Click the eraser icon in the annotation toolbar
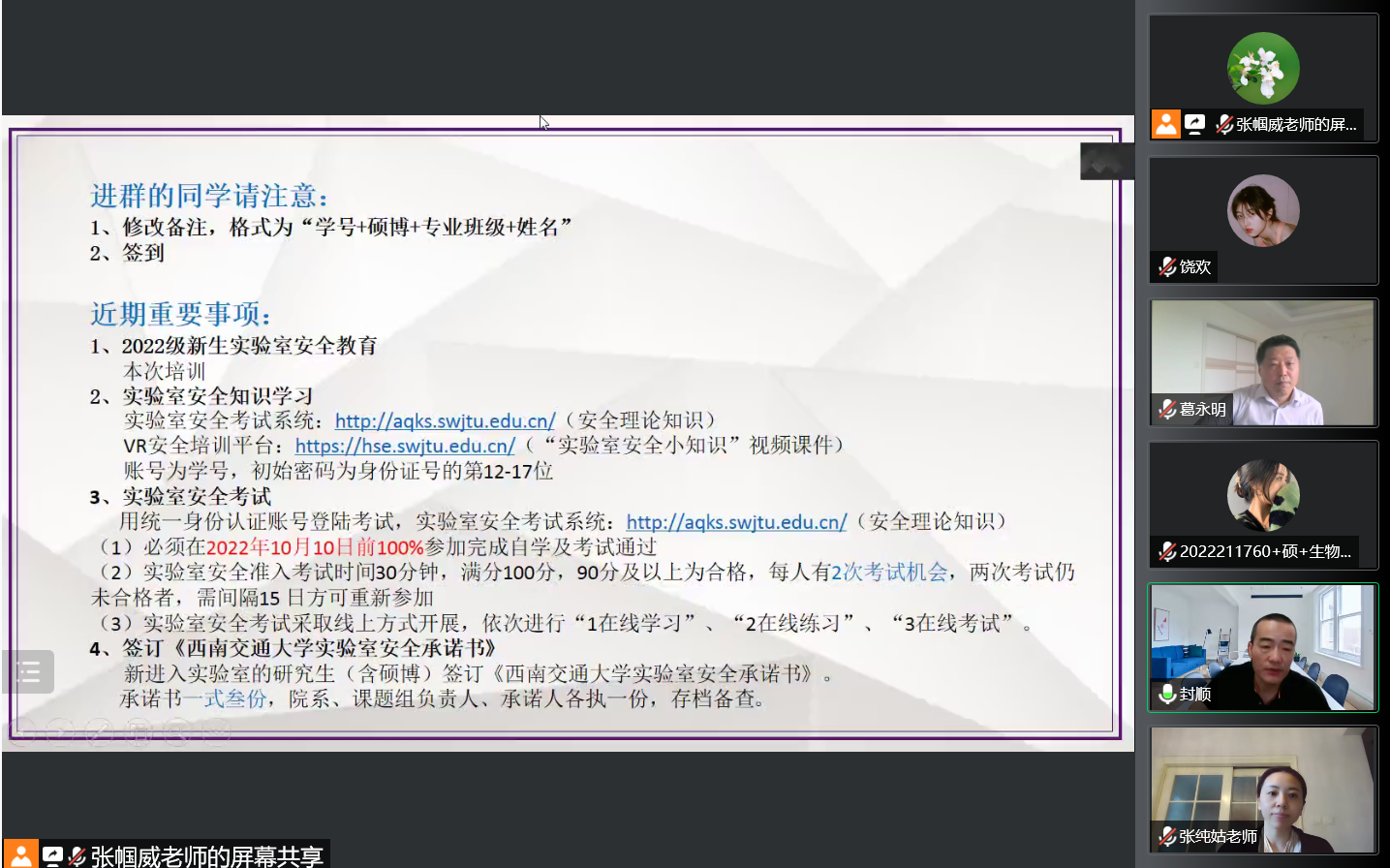The image size is (1390, 868). 139,732
